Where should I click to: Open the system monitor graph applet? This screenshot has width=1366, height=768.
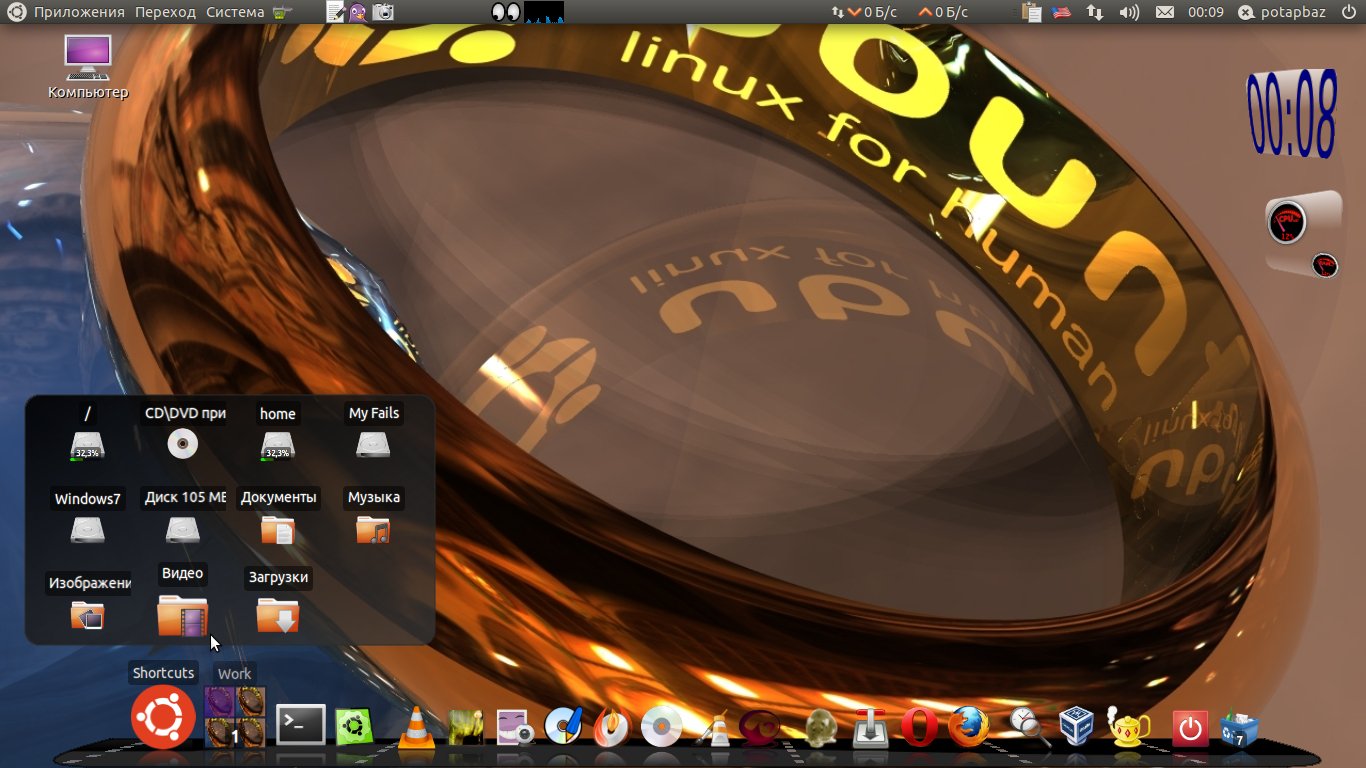pyautogui.click(x=544, y=12)
